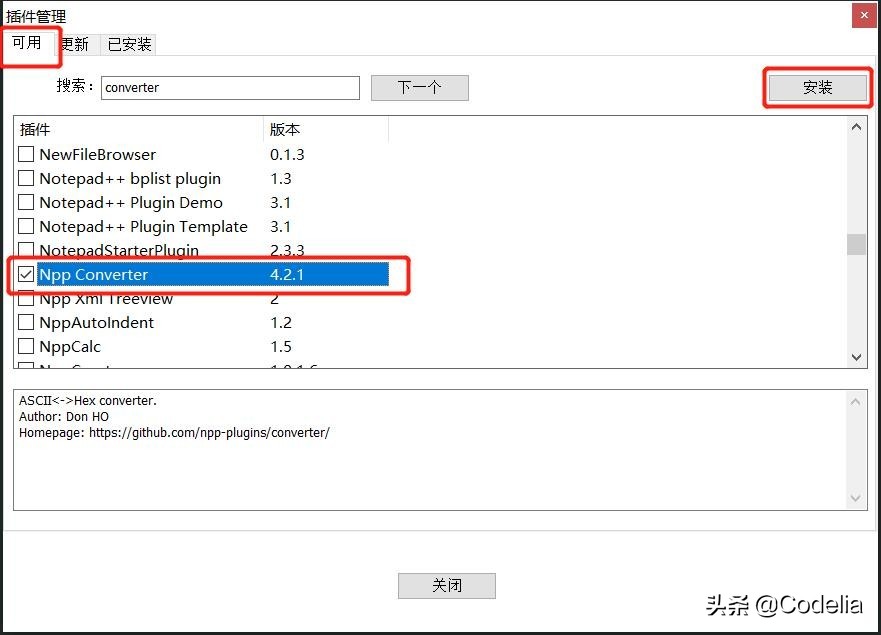The width and height of the screenshot is (881, 635).
Task: Click the ASCII<->Hex converter description line
Action: (88, 401)
